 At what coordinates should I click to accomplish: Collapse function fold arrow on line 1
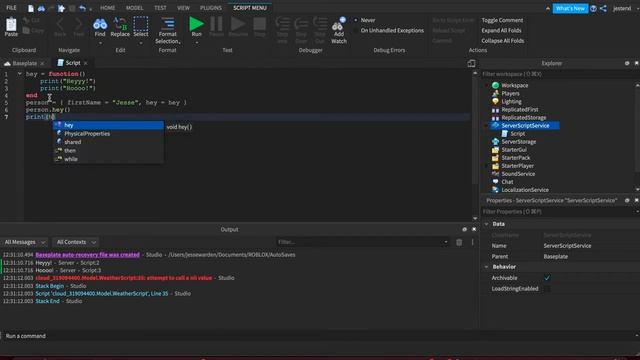click(19, 74)
